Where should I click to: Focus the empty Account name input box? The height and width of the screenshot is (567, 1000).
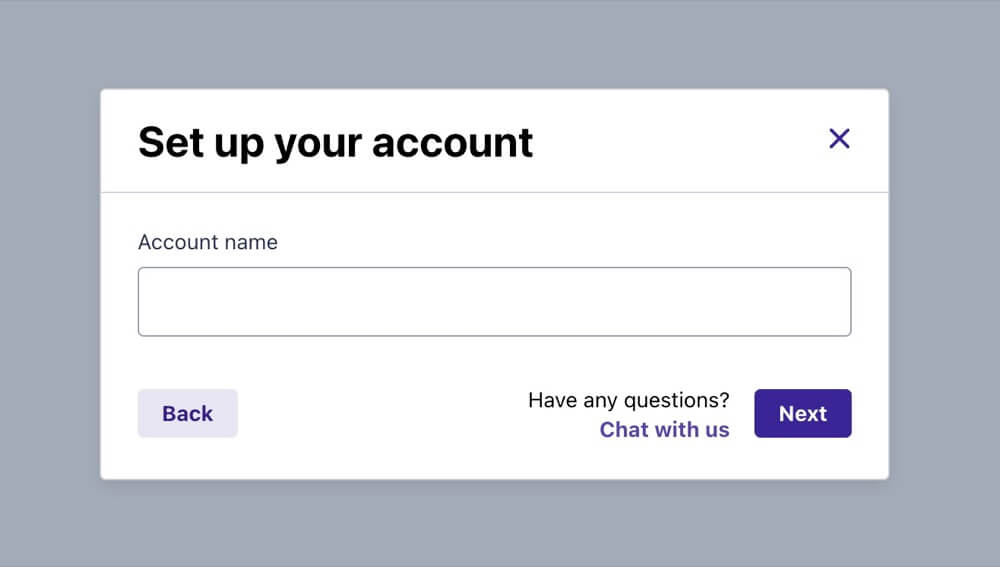point(494,302)
